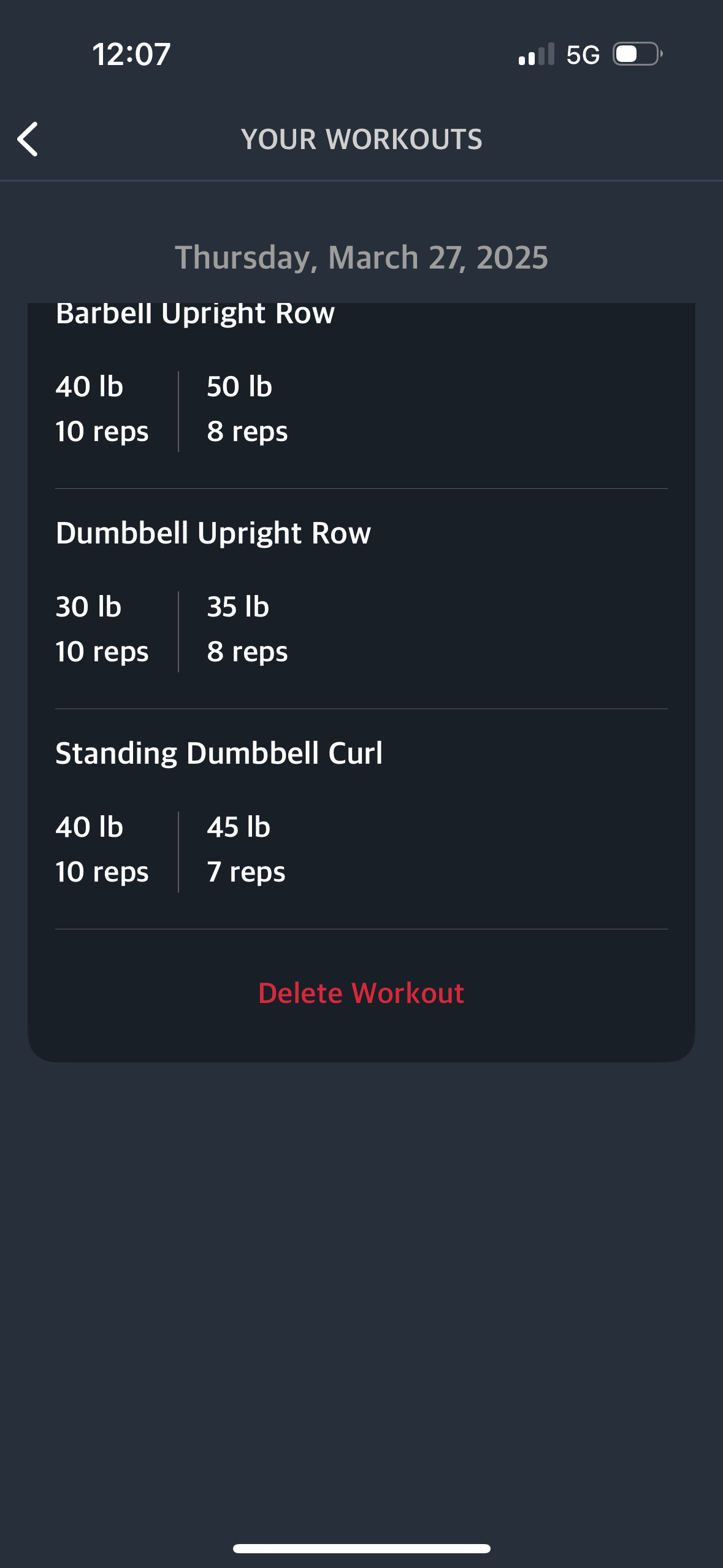Delete Workout button in red

361,993
